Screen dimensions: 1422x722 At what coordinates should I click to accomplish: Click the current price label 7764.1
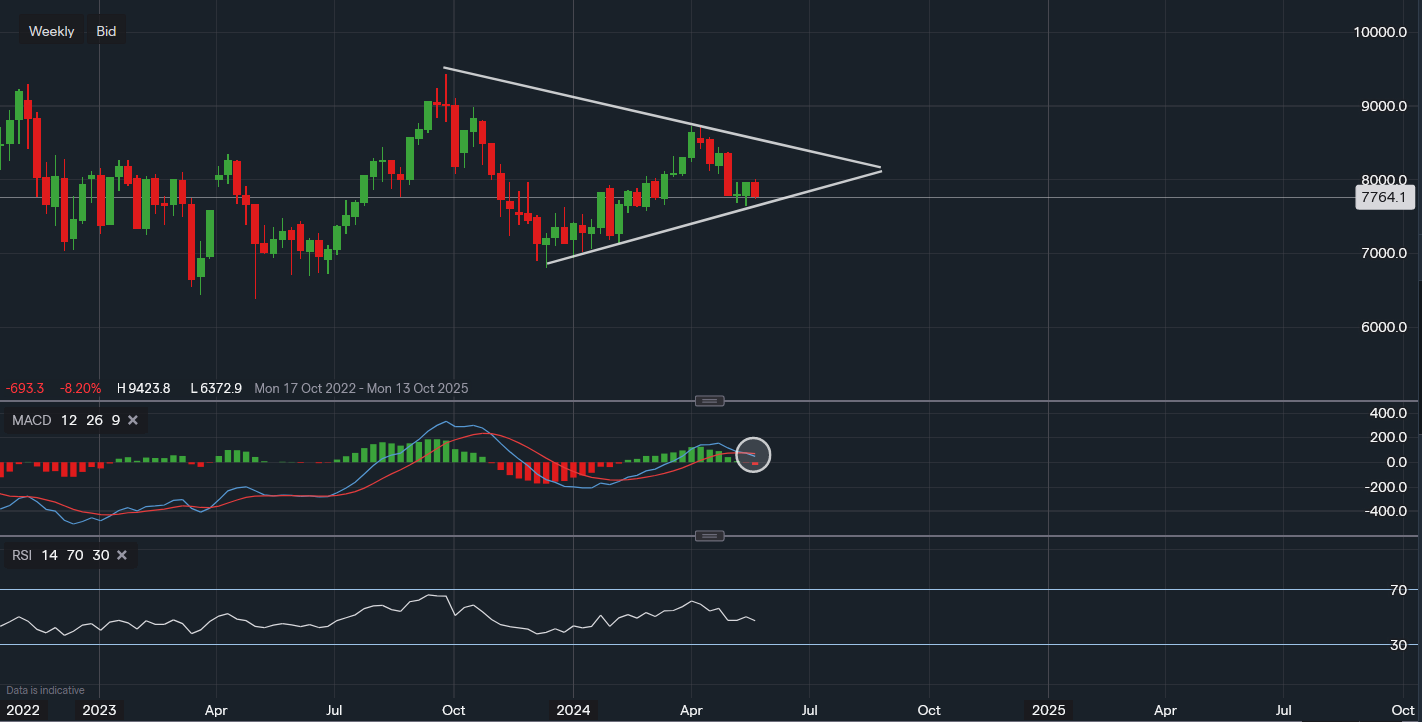(1384, 198)
